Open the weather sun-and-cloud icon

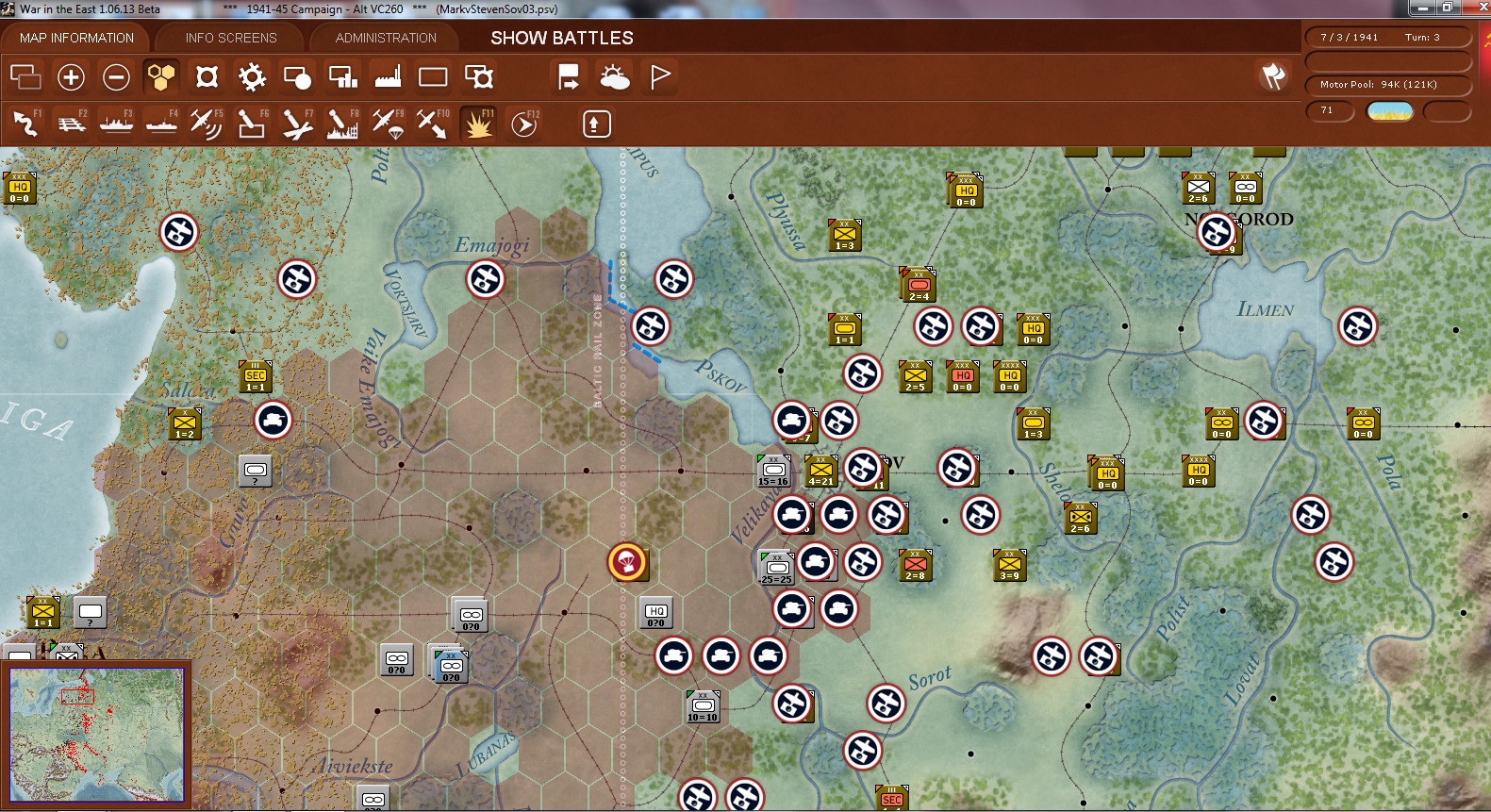click(614, 76)
